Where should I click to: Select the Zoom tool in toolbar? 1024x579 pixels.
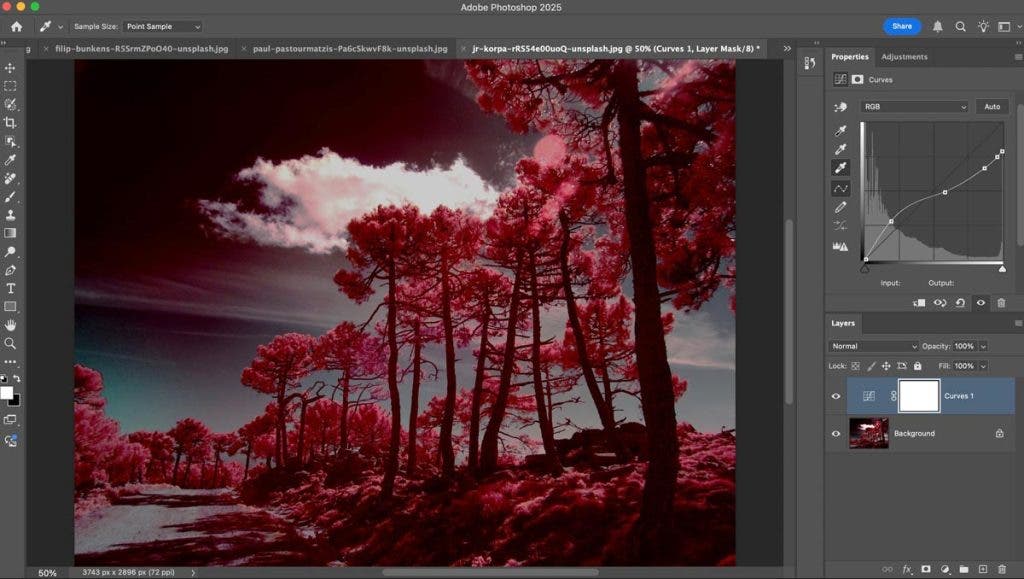(10, 343)
